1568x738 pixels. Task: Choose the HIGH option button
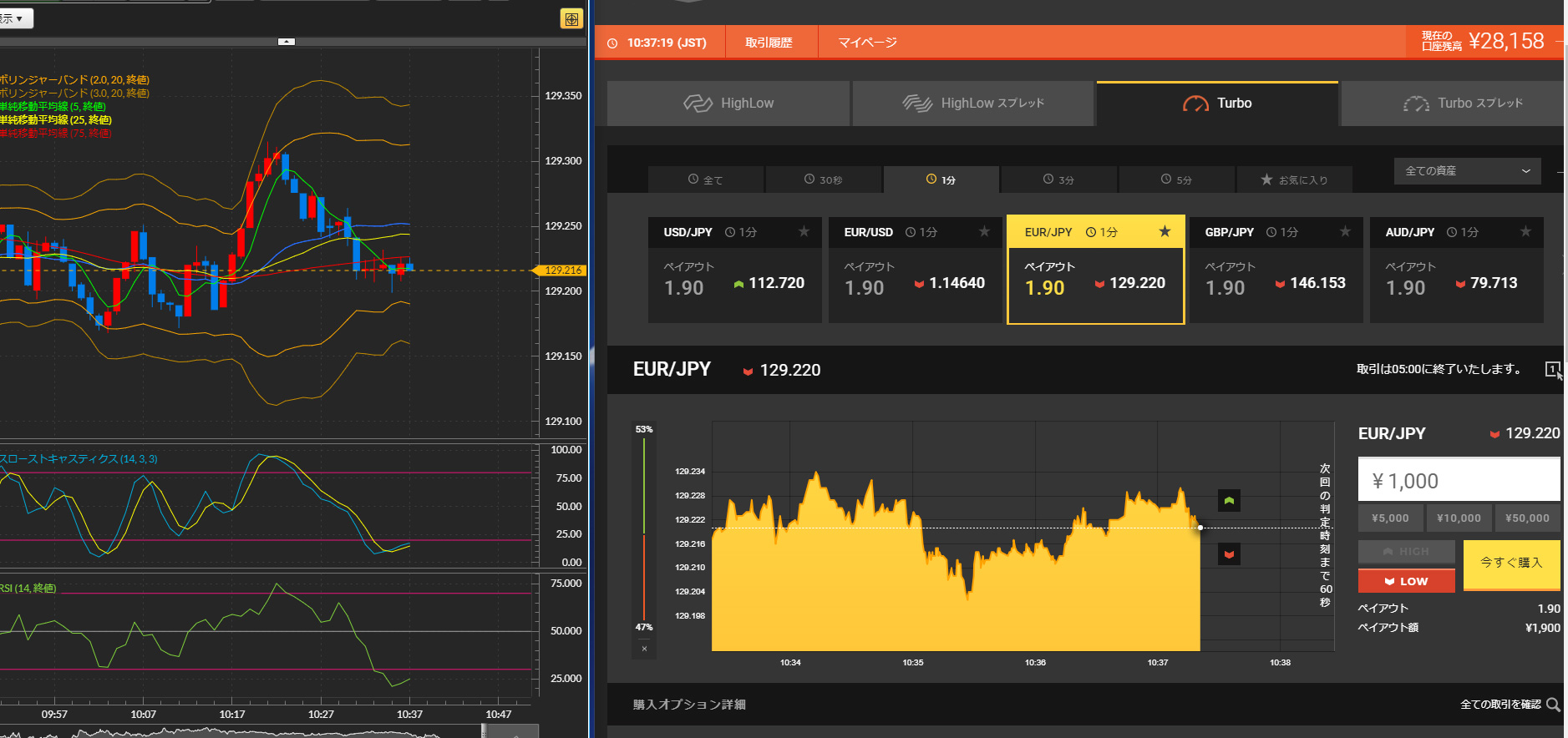click(x=1406, y=552)
